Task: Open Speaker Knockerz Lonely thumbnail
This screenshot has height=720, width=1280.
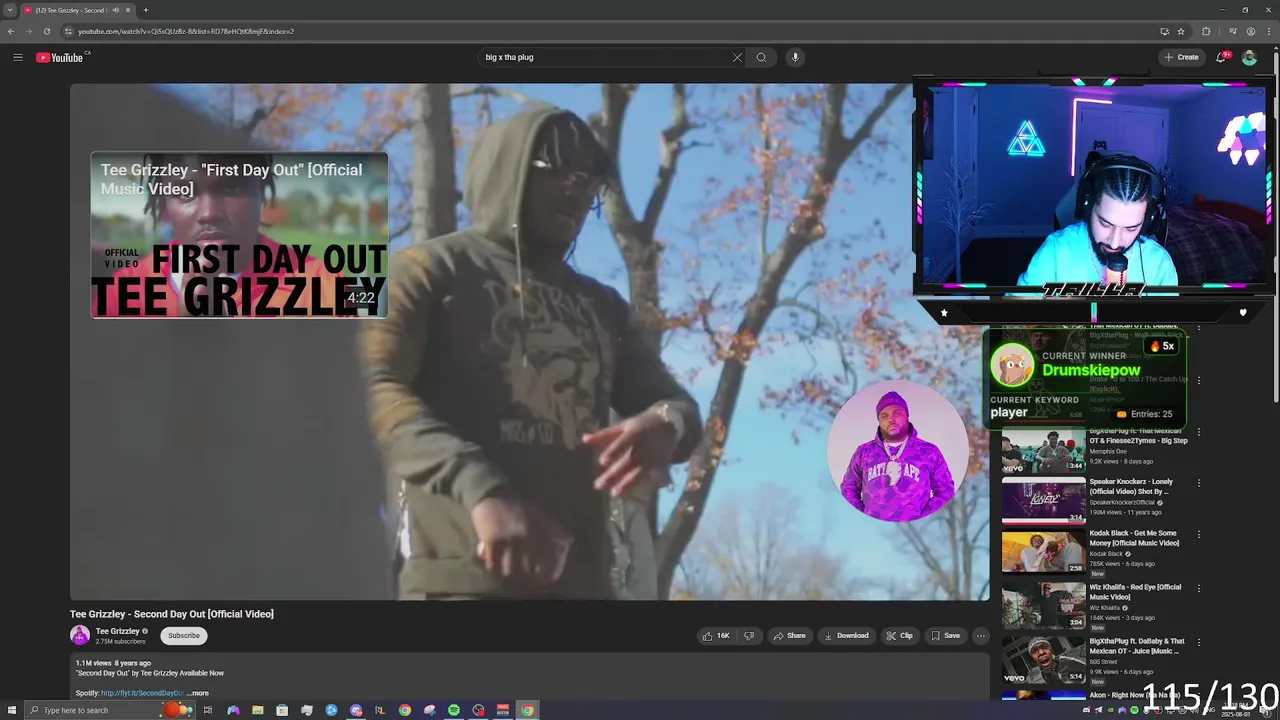Action: (x=1044, y=501)
